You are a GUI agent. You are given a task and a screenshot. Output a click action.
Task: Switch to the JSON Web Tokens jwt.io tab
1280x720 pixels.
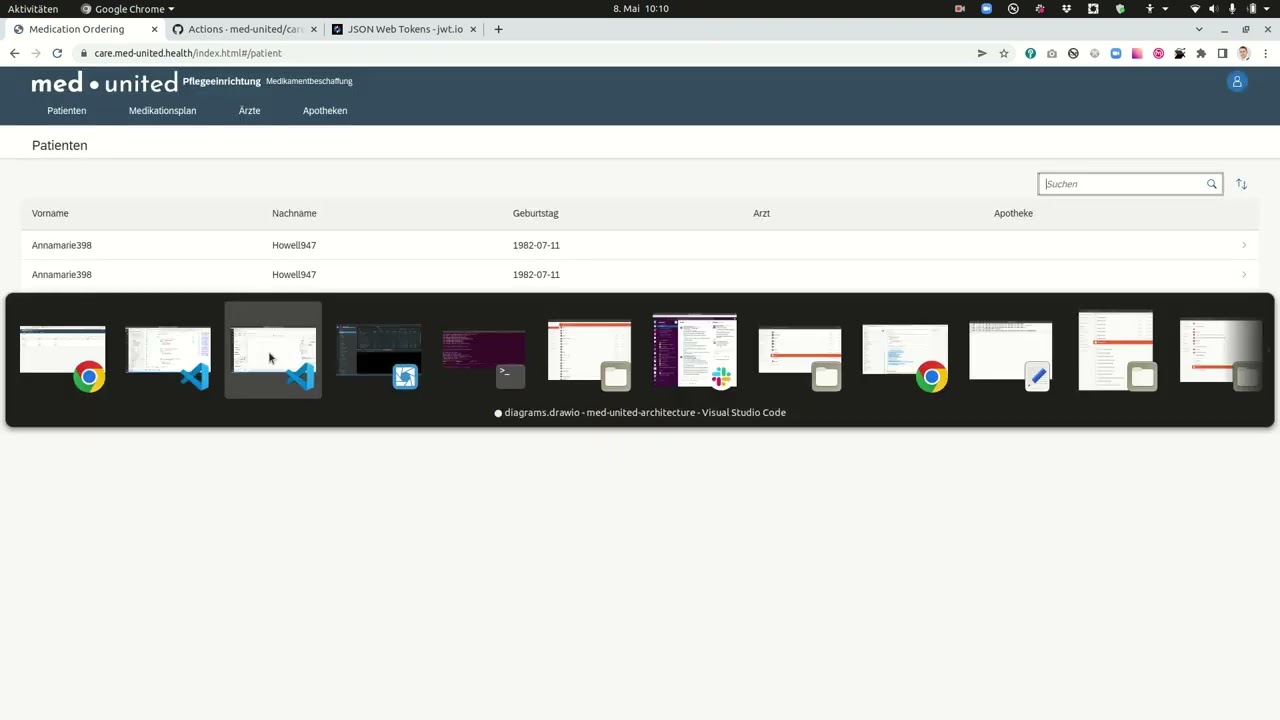click(404, 29)
